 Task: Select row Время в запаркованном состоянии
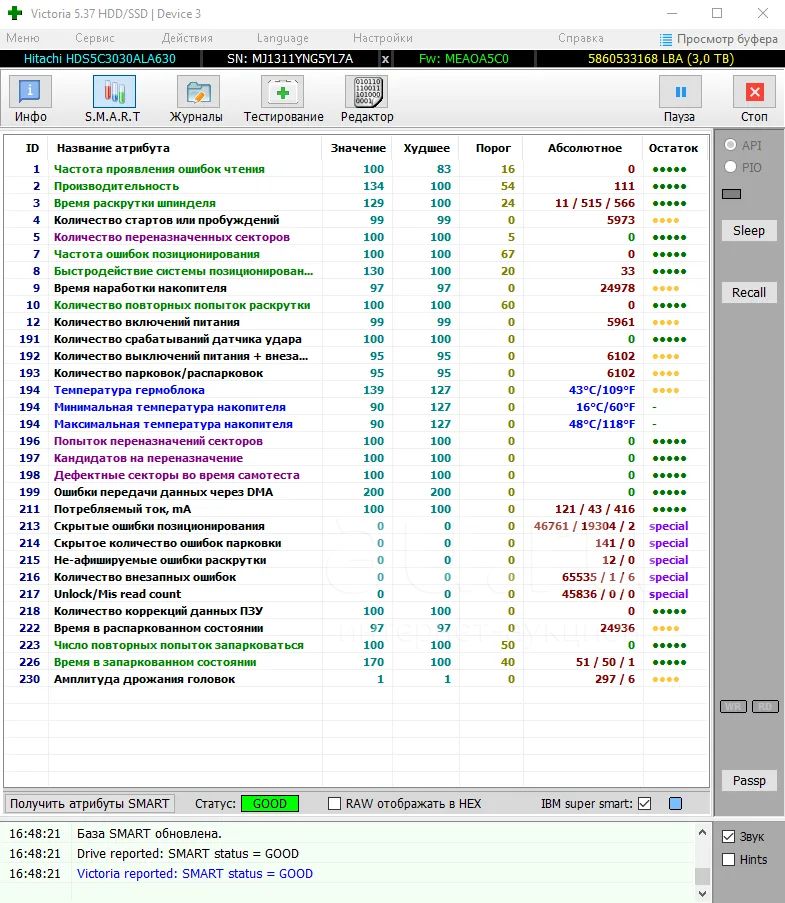[357, 662]
